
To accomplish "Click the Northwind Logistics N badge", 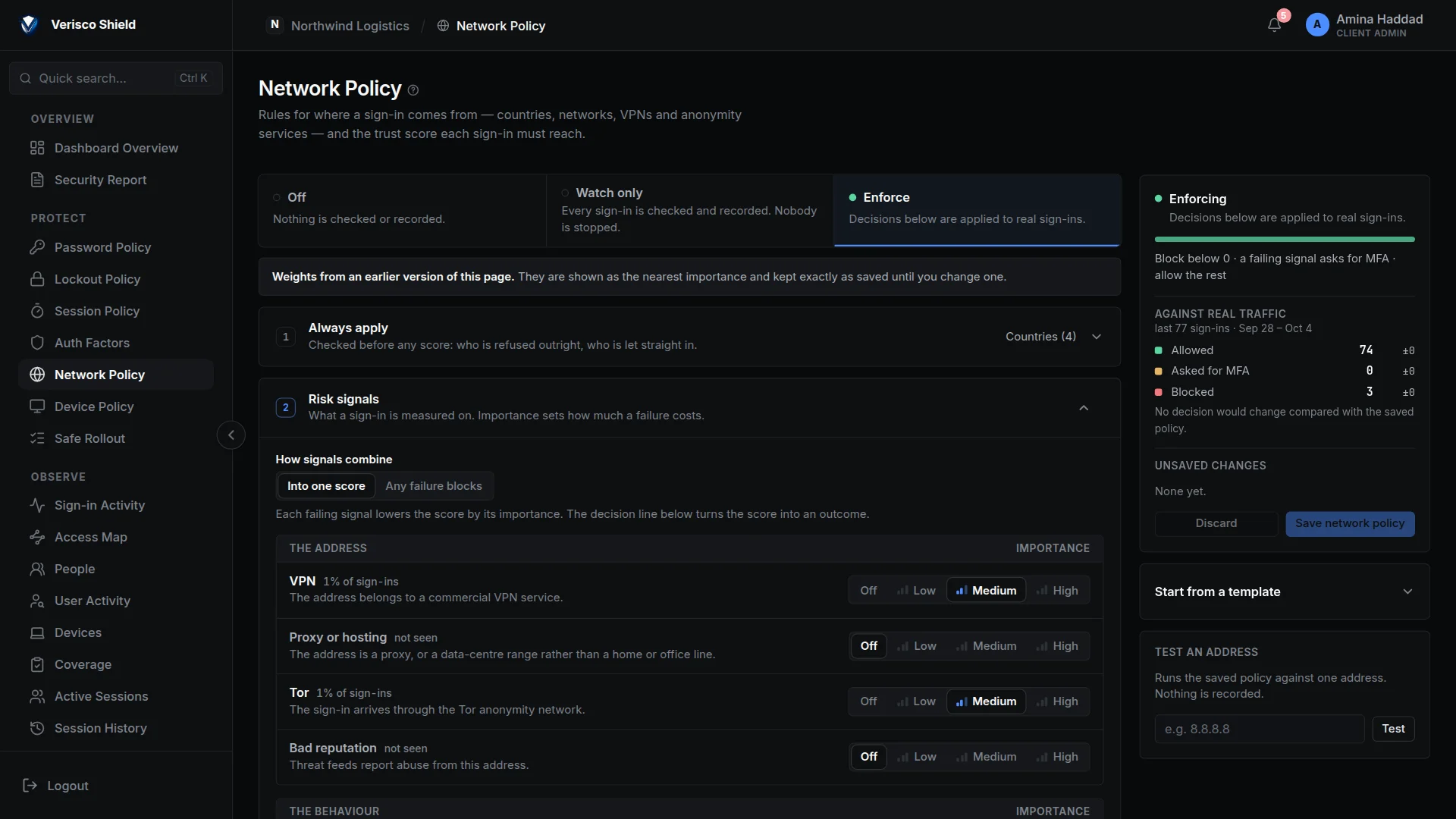I will tap(275, 25).
